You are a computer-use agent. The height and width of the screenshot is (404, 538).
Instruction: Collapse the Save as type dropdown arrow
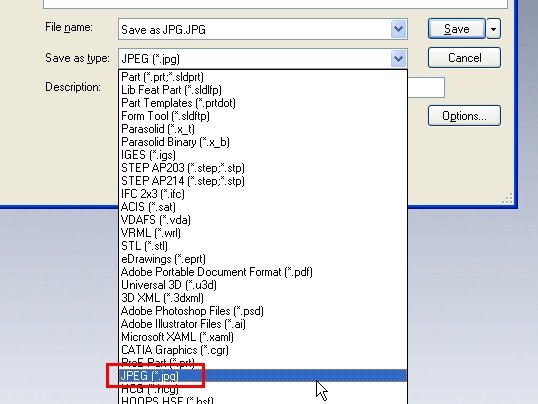[x=398, y=59]
